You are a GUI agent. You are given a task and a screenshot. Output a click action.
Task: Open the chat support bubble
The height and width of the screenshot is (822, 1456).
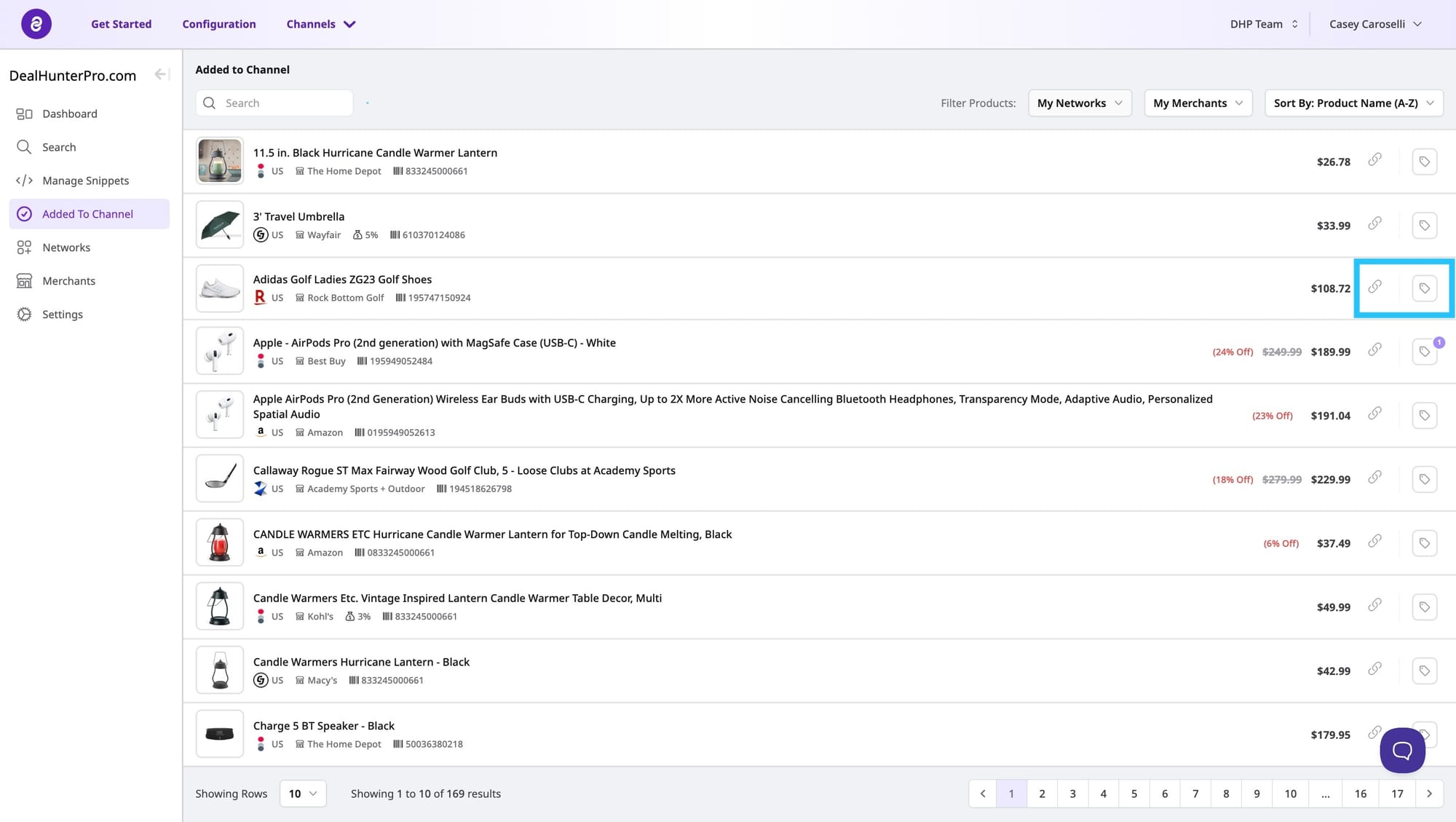pyautogui.click(x=1402, y=750)
